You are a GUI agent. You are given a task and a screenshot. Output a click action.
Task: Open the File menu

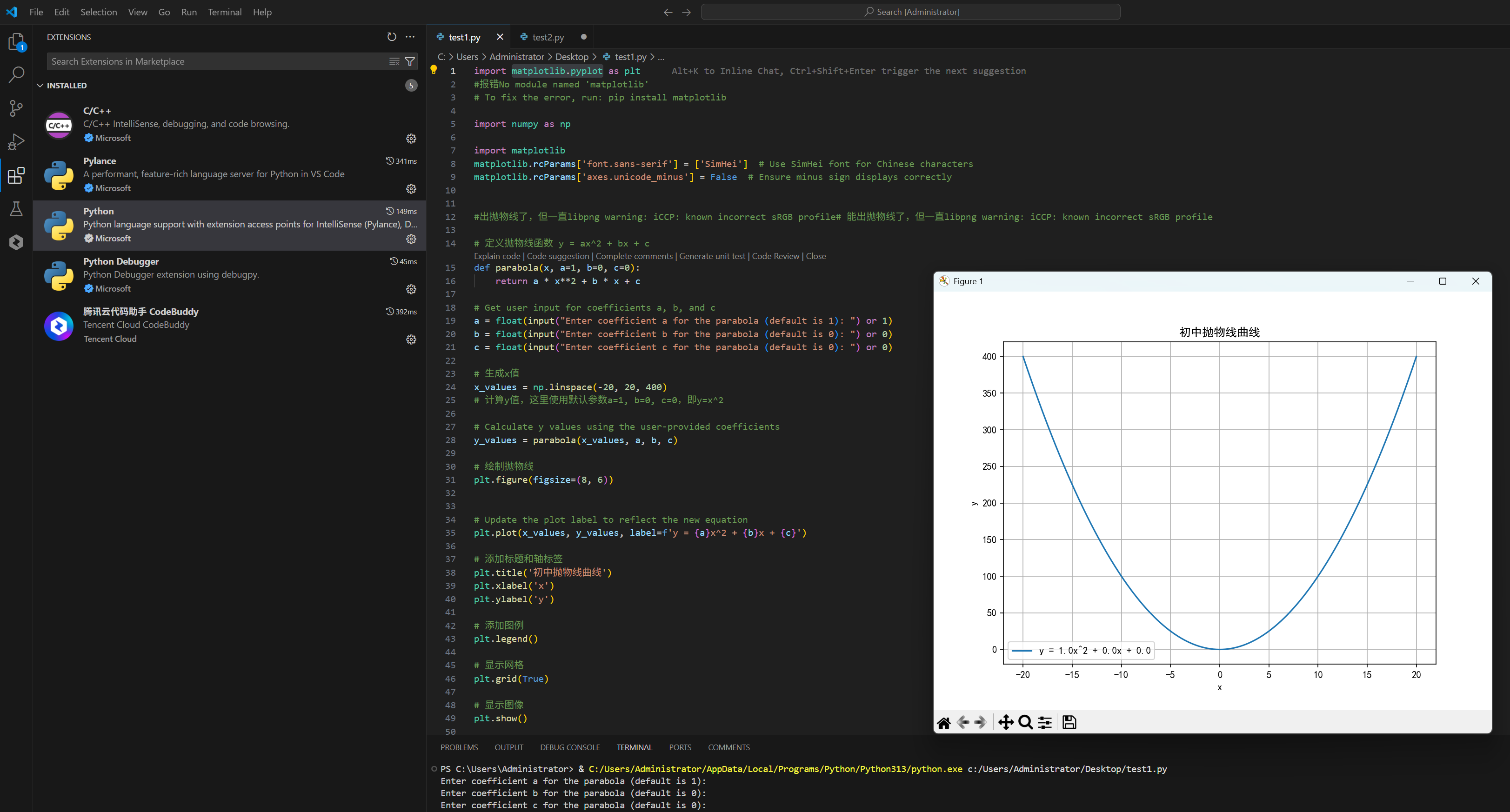(36, 12)
